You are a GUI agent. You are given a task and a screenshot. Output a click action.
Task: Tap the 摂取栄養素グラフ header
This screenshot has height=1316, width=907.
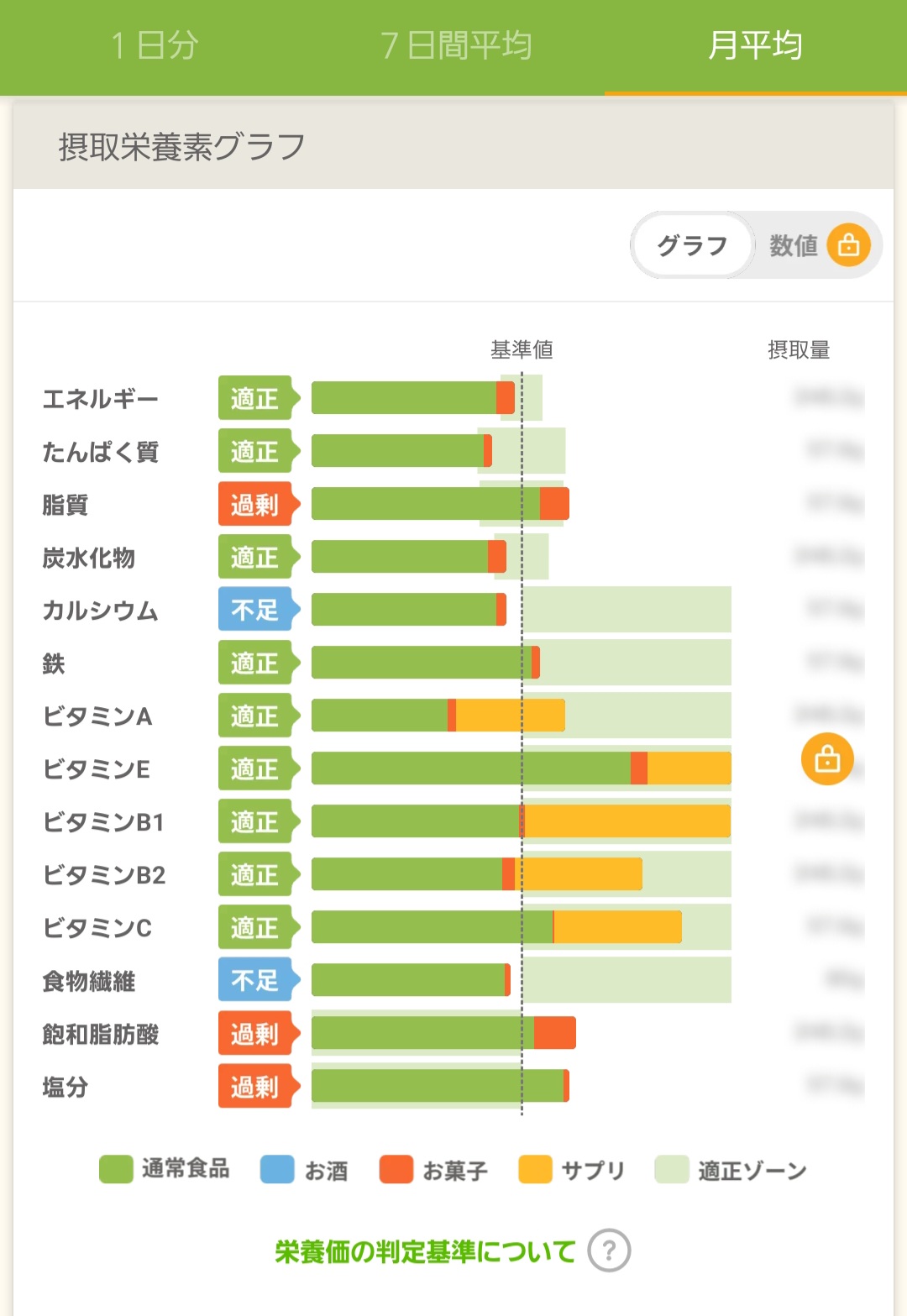pos(181,147)
